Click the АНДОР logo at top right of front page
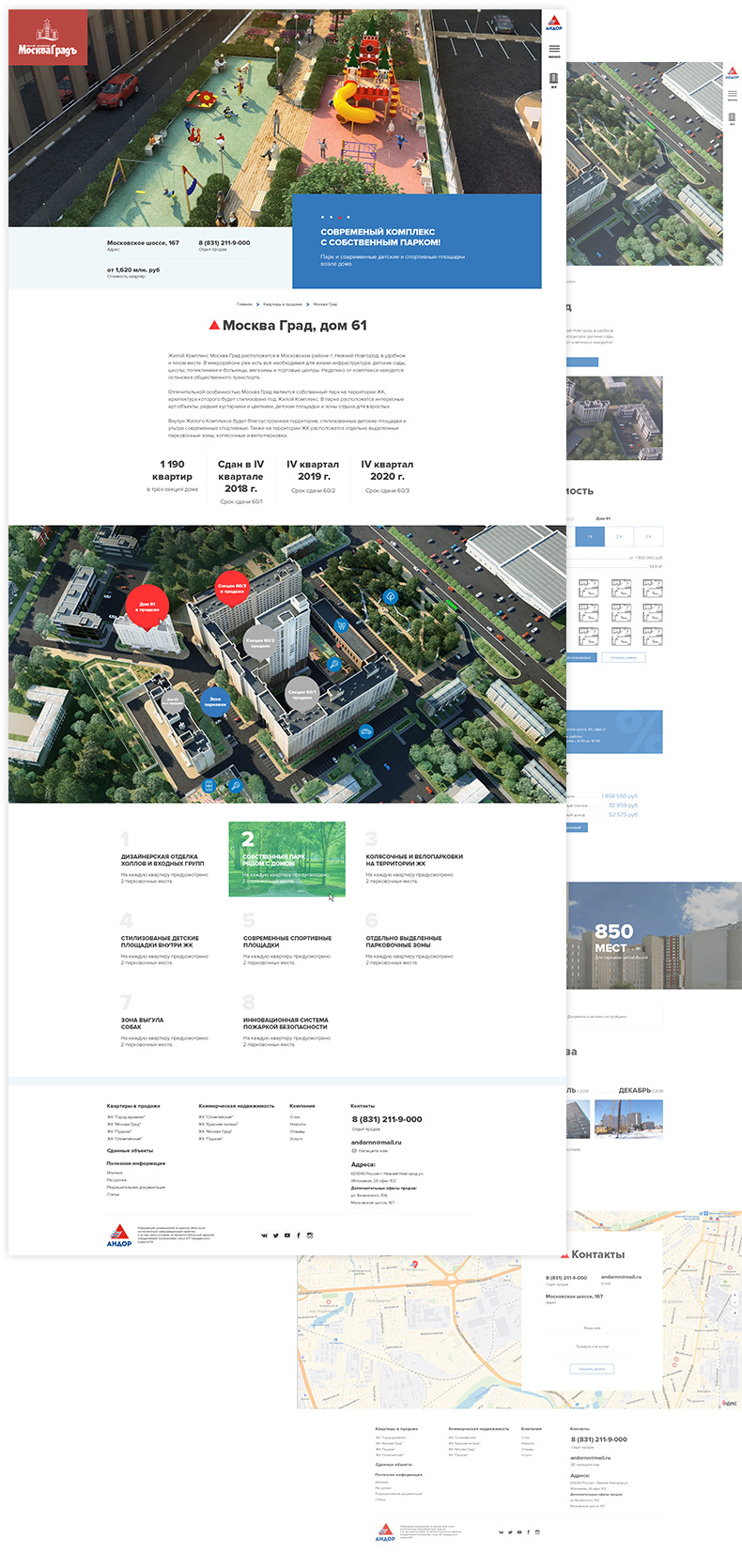 [x=554, y=23]
